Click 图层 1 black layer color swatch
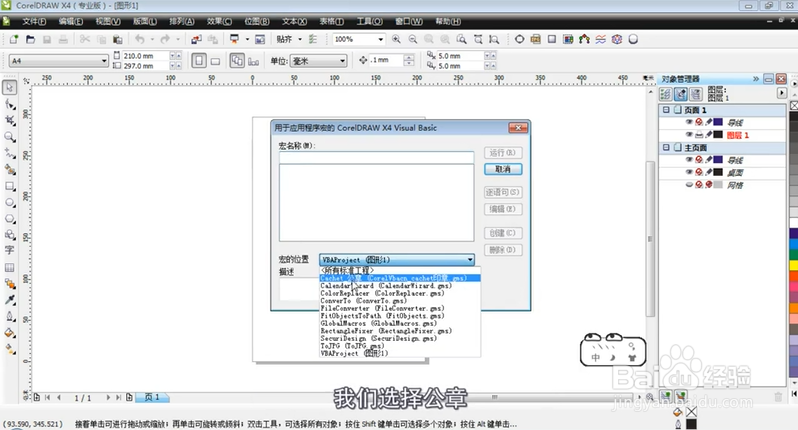798x430 pixels. coord(718,135)
